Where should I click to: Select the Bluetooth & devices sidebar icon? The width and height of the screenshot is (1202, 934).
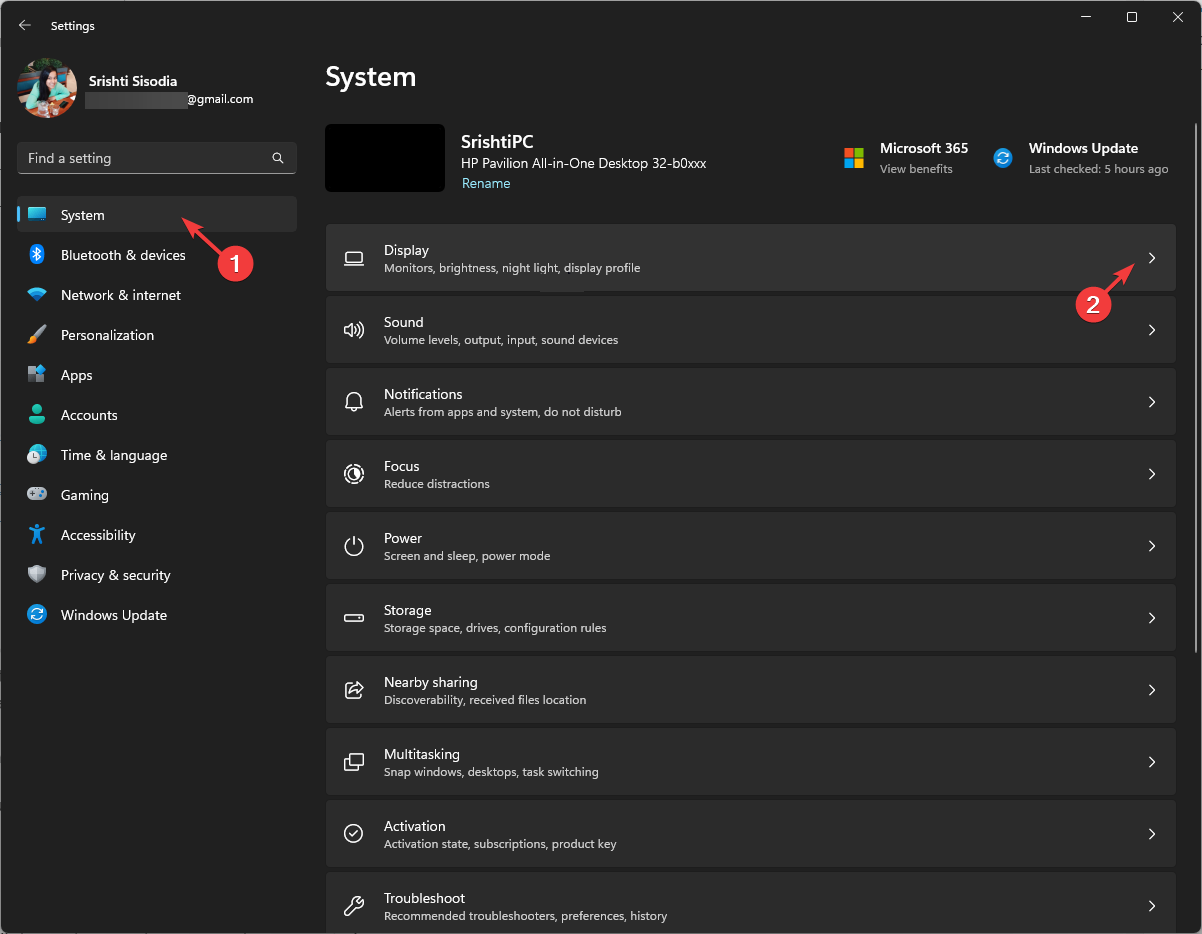pos(36,255)
